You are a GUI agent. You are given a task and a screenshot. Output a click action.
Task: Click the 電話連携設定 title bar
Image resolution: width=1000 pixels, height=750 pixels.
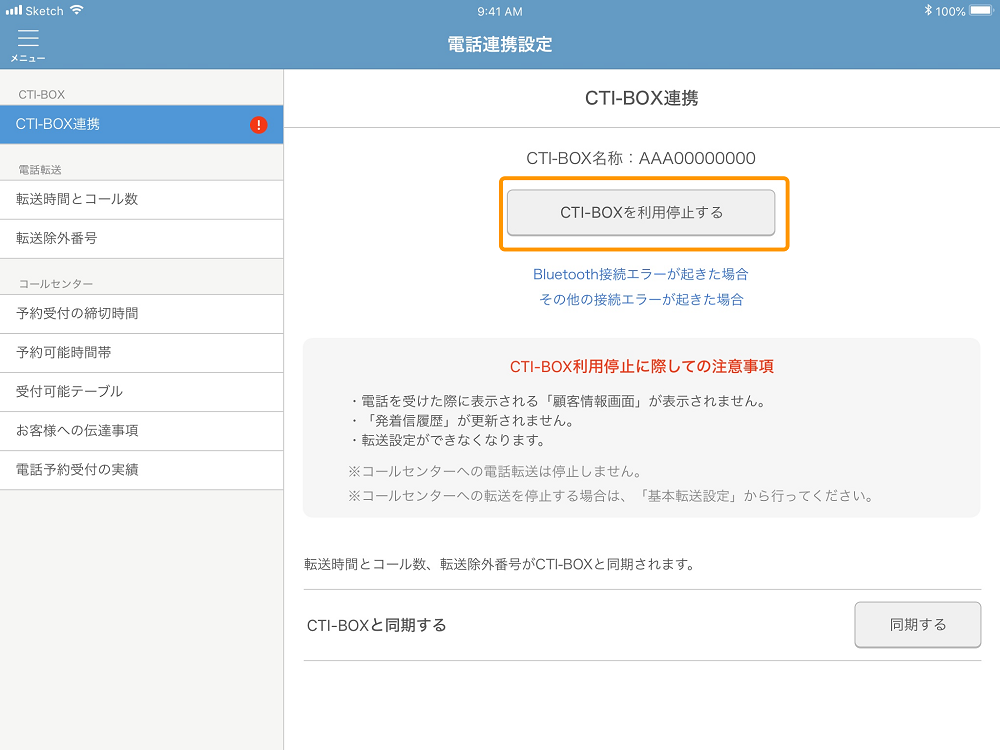[499, 44]
